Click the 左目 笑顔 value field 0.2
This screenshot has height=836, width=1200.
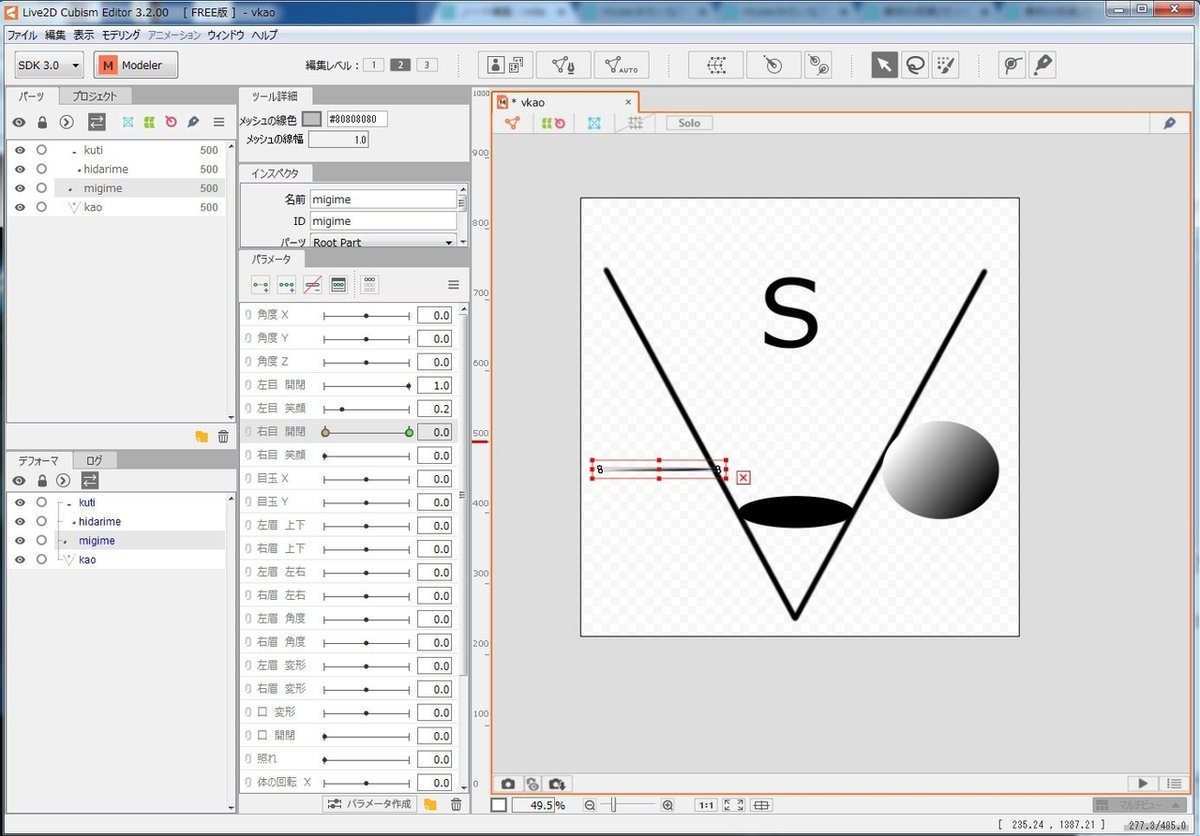tap(434, 409)
